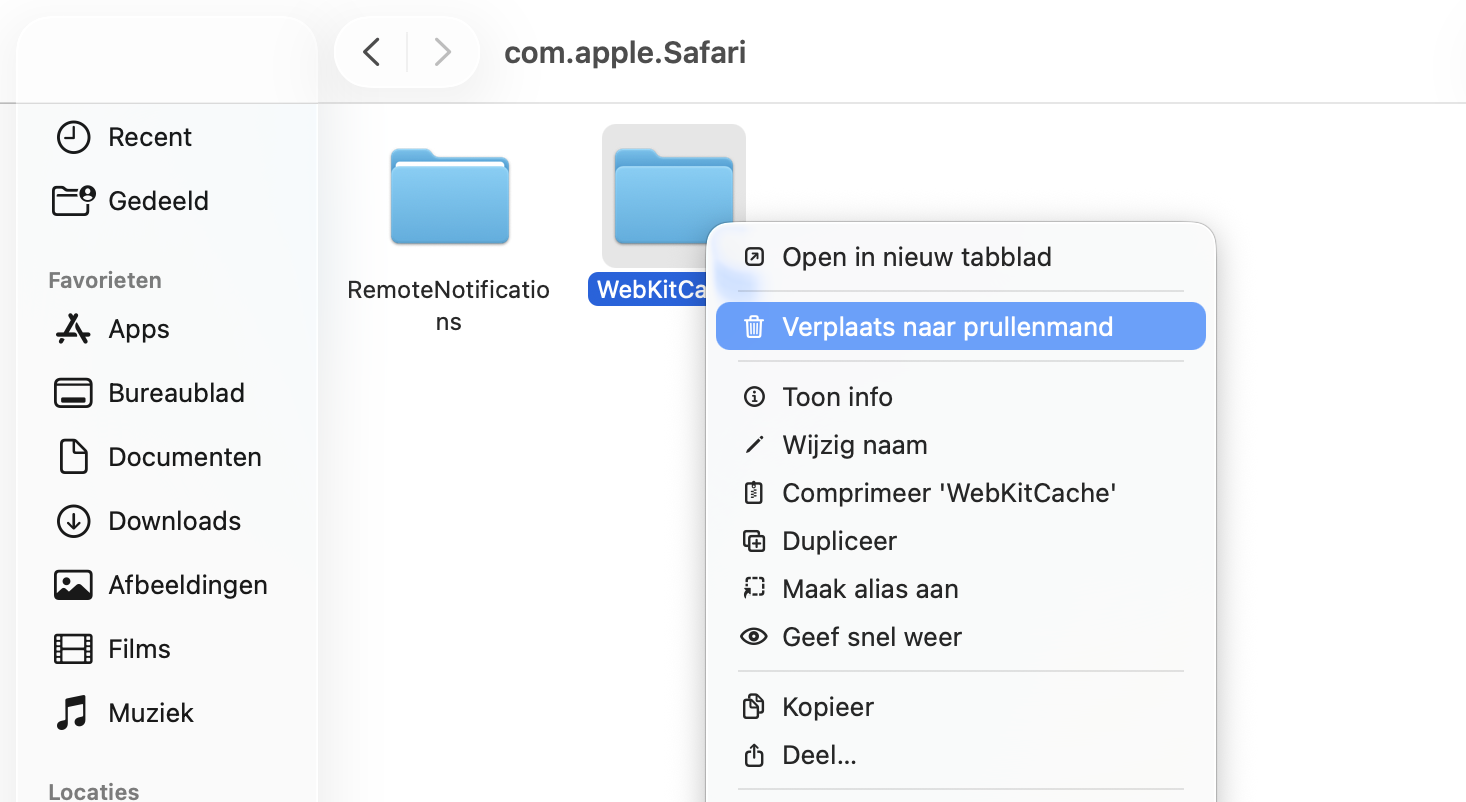Choose 'Toon info' for WebKitCache

(x=837, y=397)
